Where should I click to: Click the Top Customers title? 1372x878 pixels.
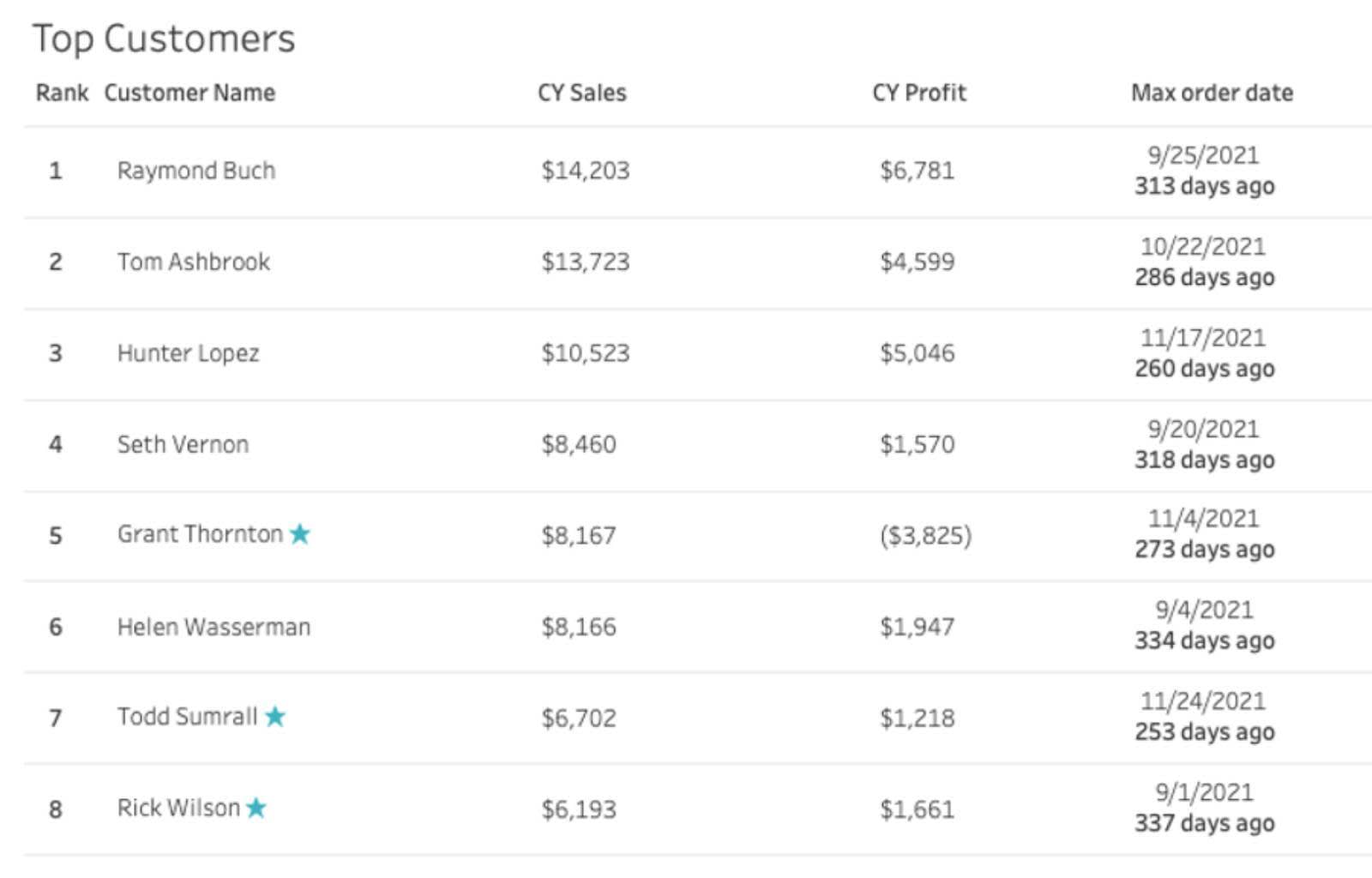[x=164, y=39]
